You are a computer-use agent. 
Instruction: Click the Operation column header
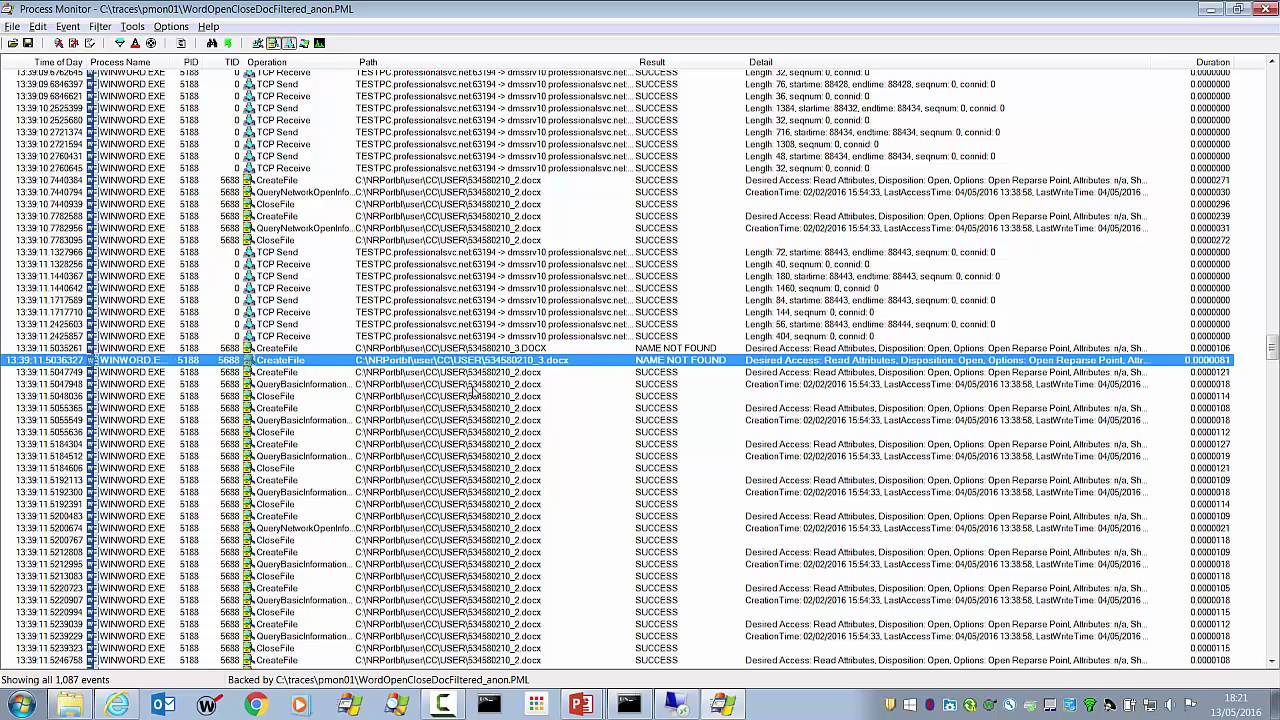pyautogui.click(x=299, y=62)
